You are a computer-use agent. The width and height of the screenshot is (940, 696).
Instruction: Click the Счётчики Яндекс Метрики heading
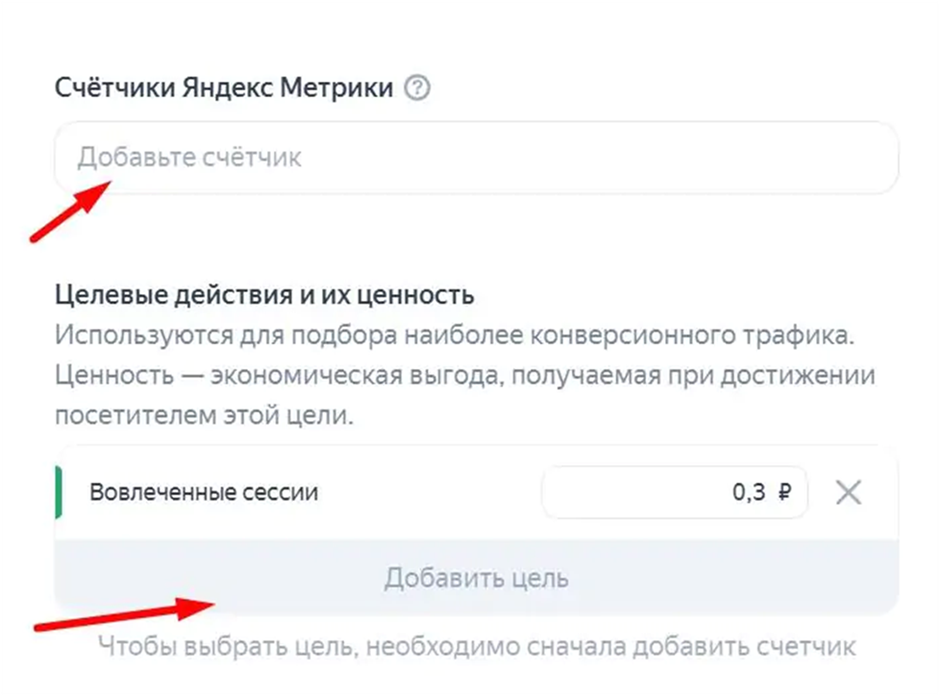point(224,88)
